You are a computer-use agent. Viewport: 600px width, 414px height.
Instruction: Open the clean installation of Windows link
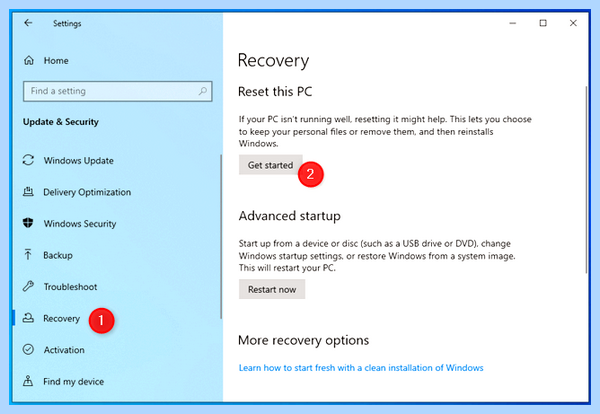click(361, 368)
